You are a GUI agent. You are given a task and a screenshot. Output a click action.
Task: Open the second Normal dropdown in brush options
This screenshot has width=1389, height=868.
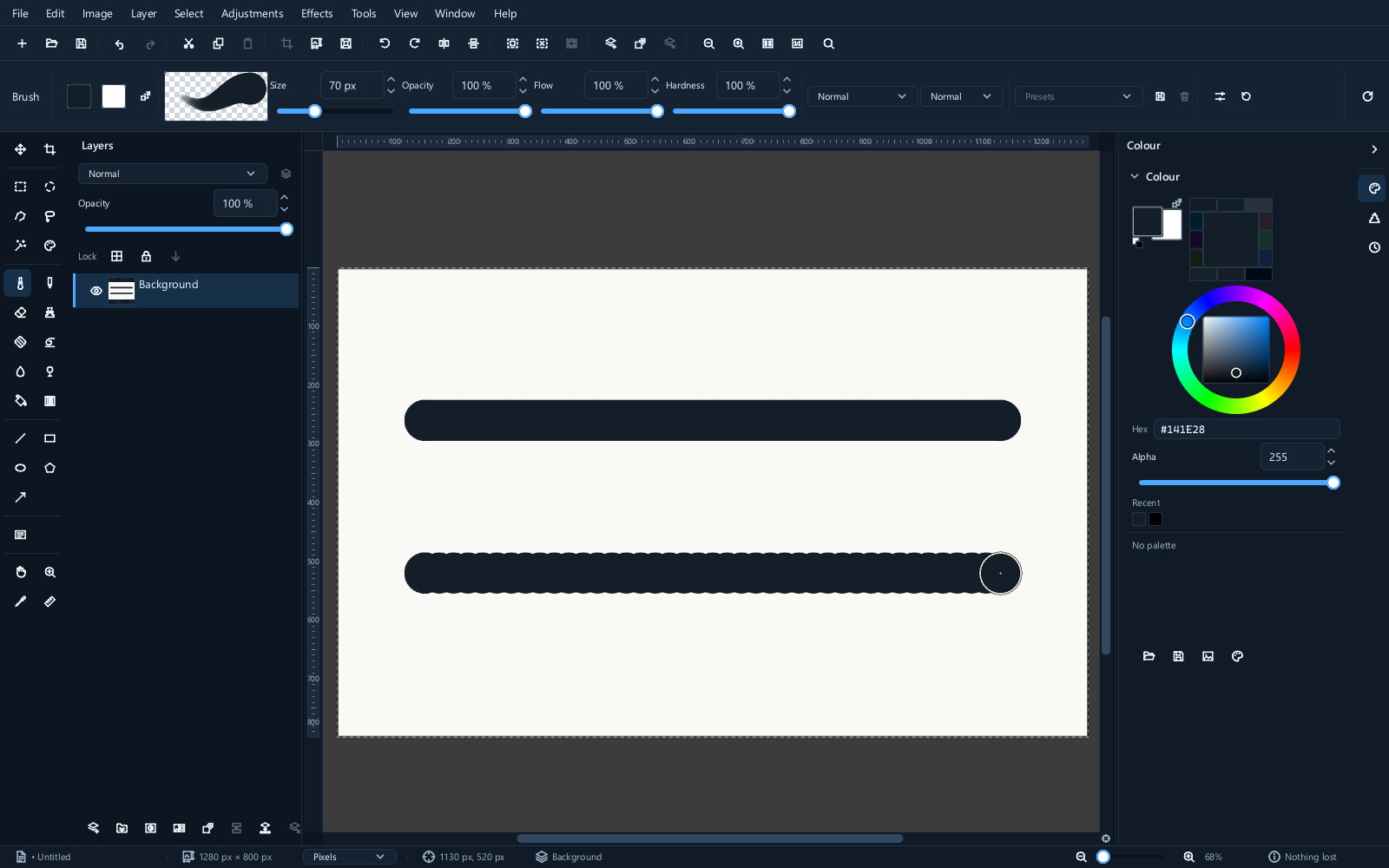[961, 96]
